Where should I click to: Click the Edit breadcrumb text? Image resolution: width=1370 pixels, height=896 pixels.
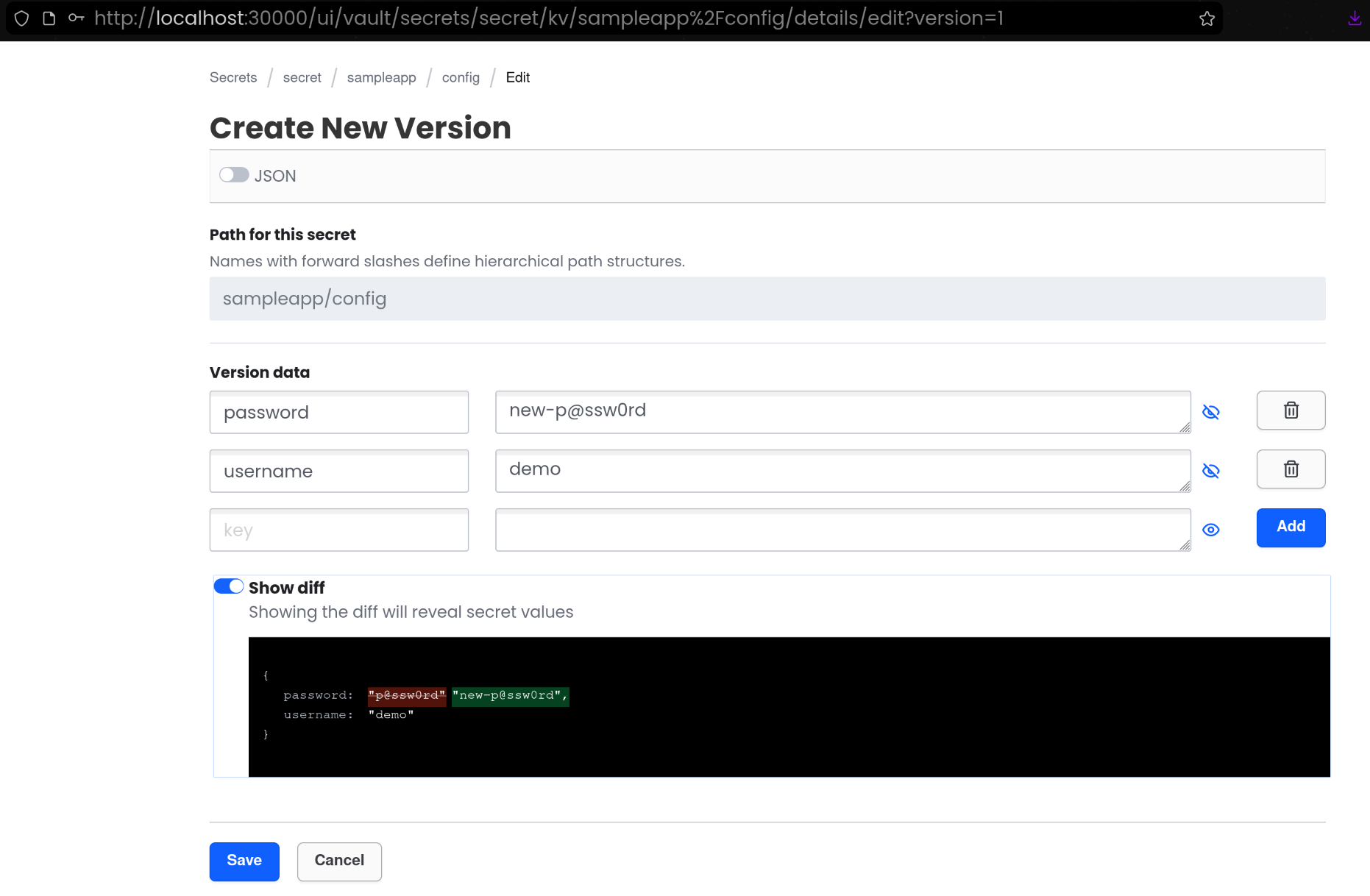518,77
